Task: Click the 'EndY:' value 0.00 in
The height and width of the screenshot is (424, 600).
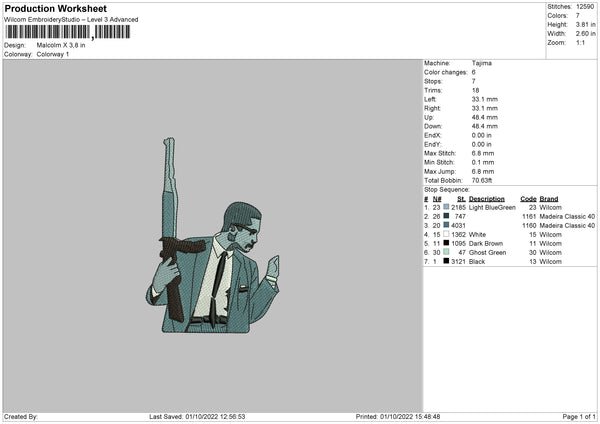Action: [x=482, y=144]
